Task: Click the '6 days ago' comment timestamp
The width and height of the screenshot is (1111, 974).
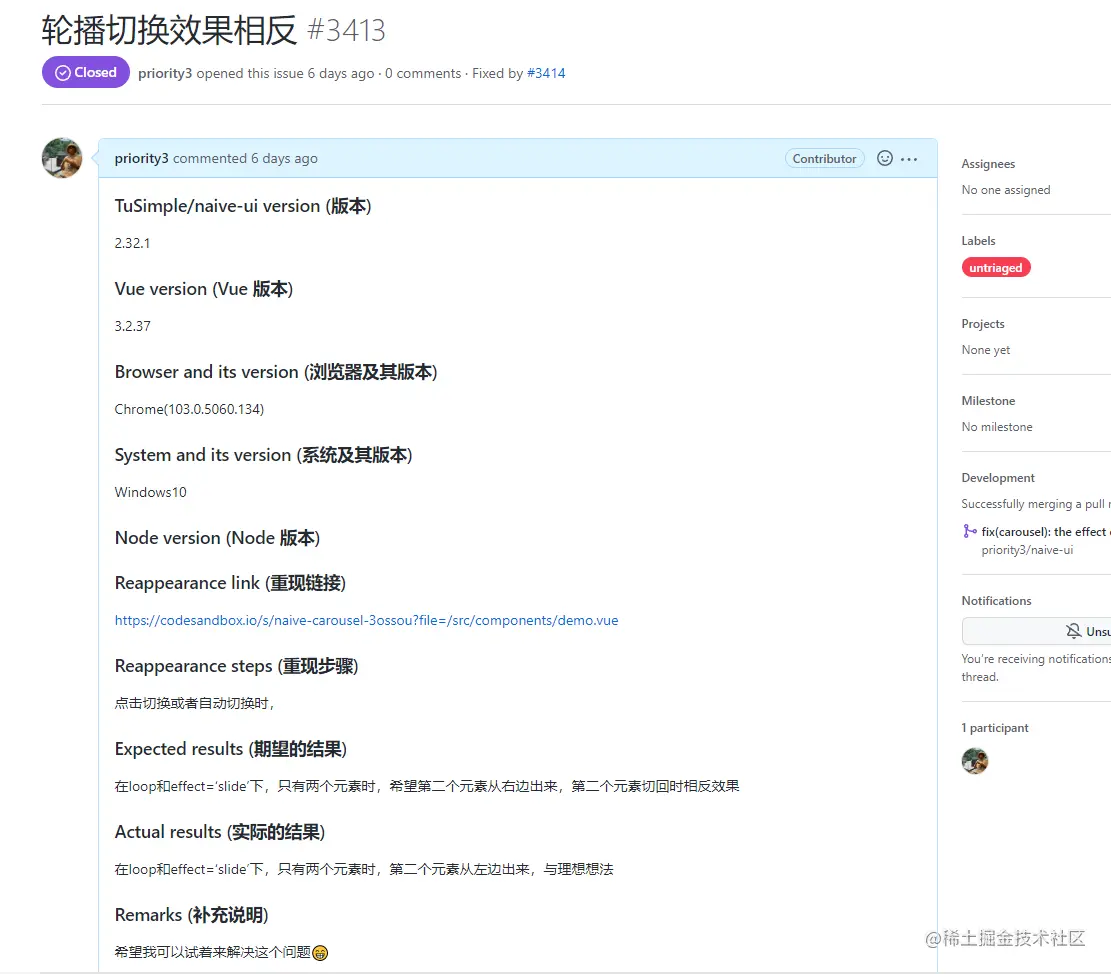Action: (x=284, y=159)
